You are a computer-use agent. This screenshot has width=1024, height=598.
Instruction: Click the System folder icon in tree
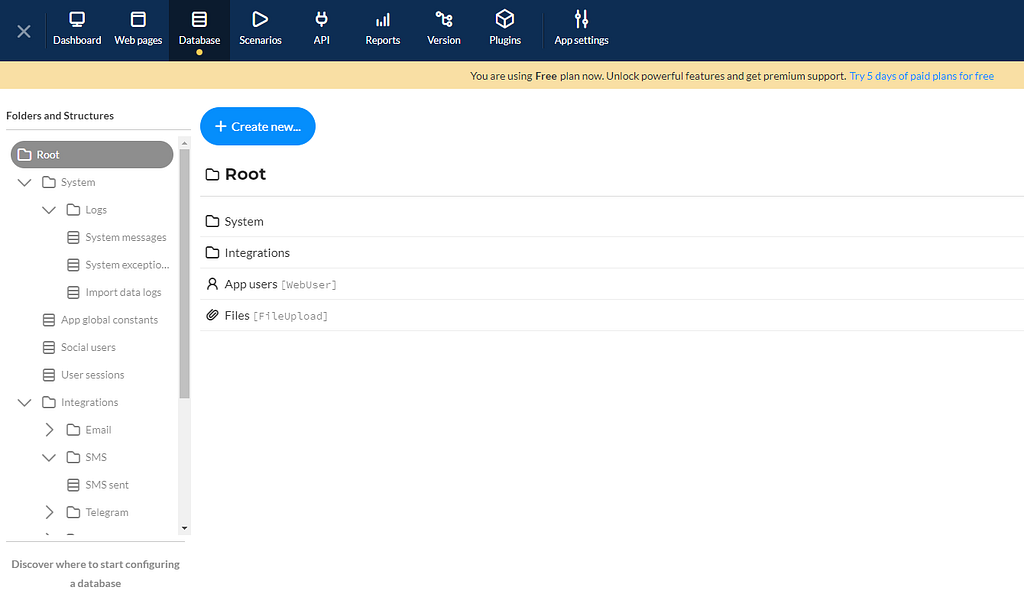click(49, 182)
